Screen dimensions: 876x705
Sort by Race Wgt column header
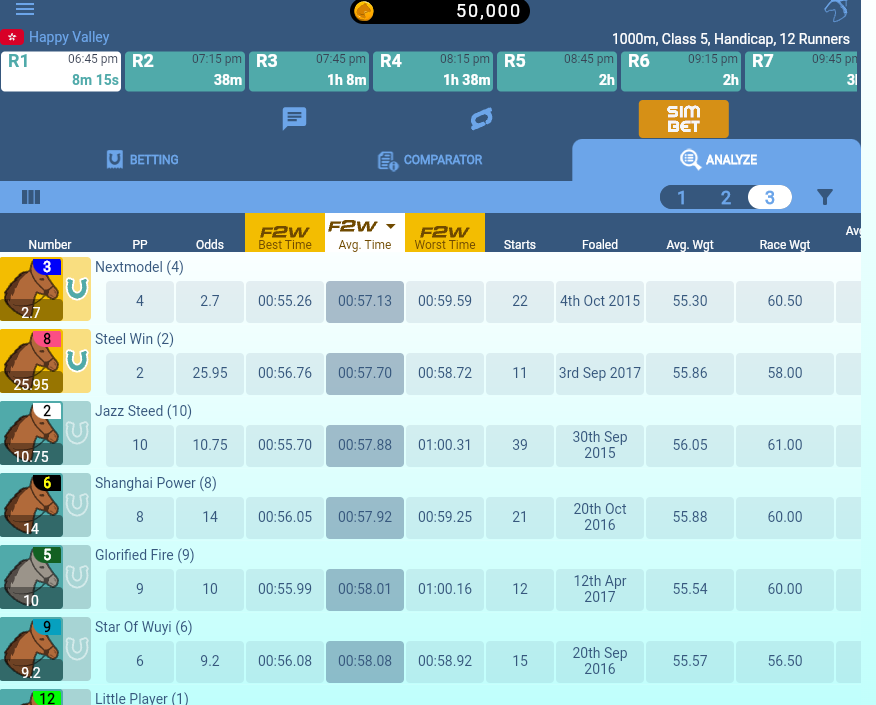coord(784,245)
